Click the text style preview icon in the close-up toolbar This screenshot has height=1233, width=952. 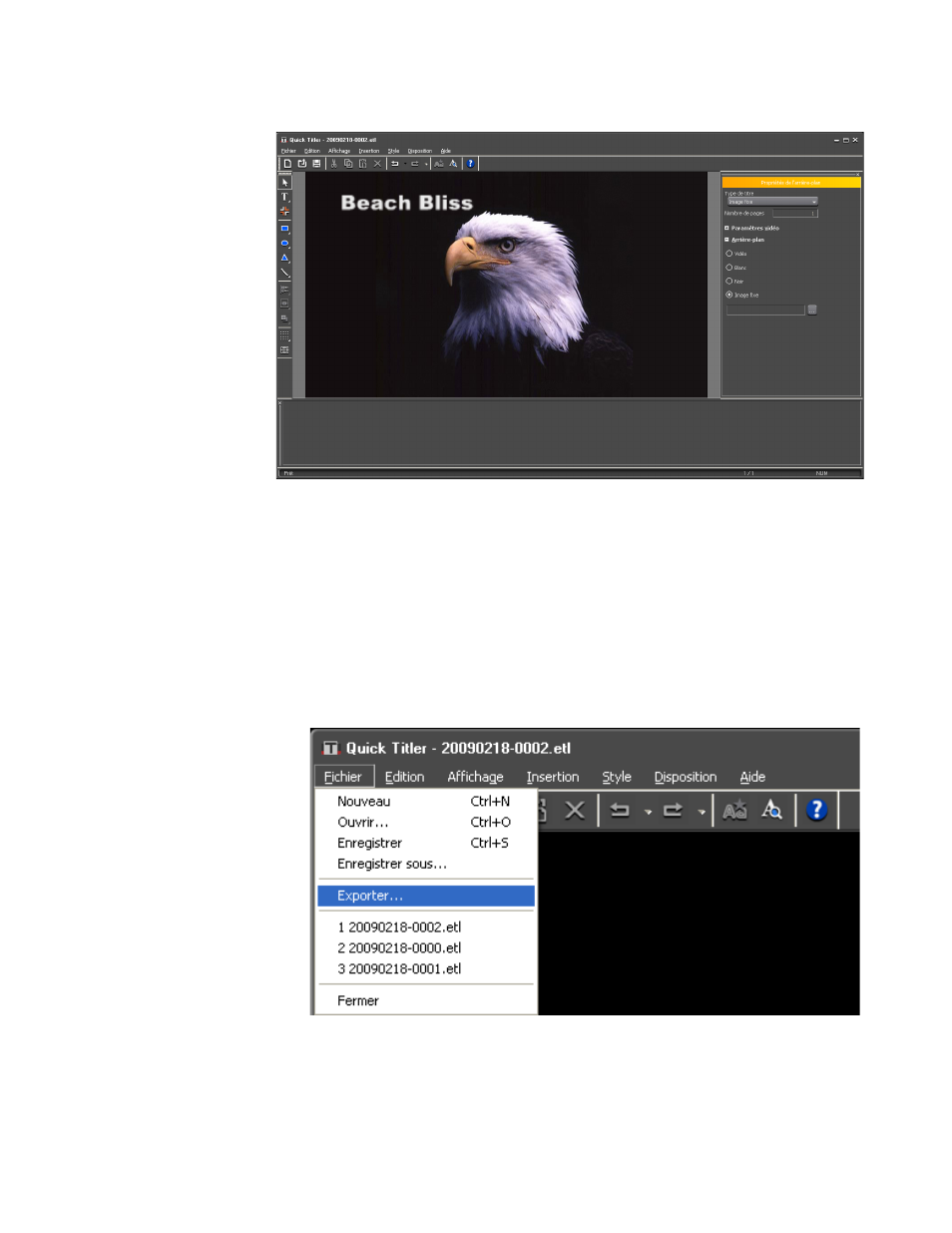point(735,810)
